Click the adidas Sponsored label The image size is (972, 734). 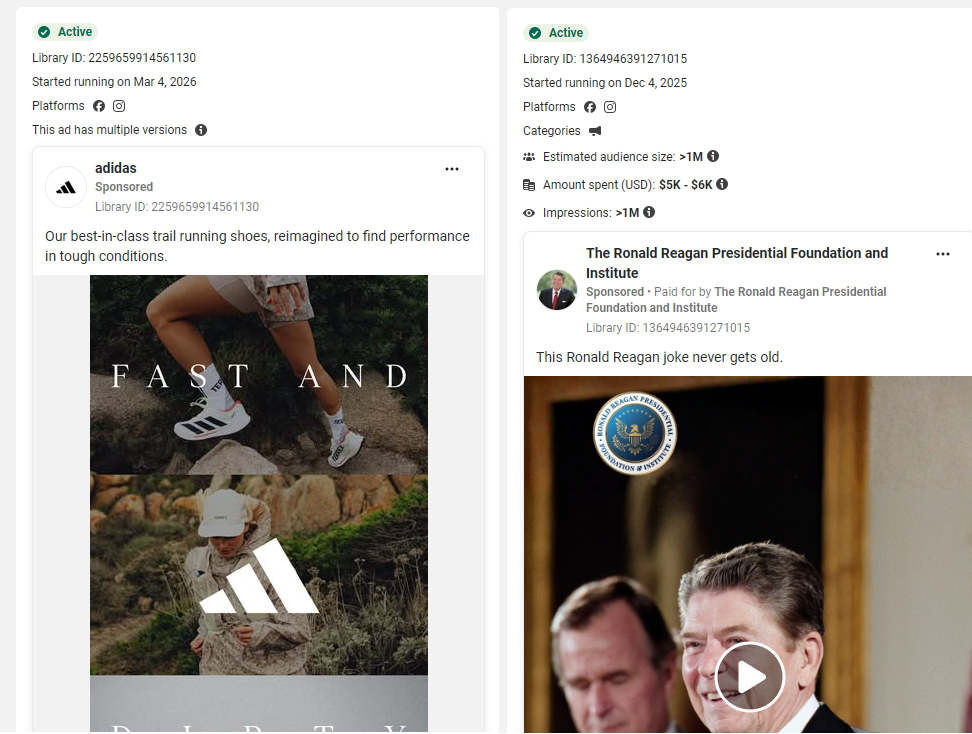123,186
